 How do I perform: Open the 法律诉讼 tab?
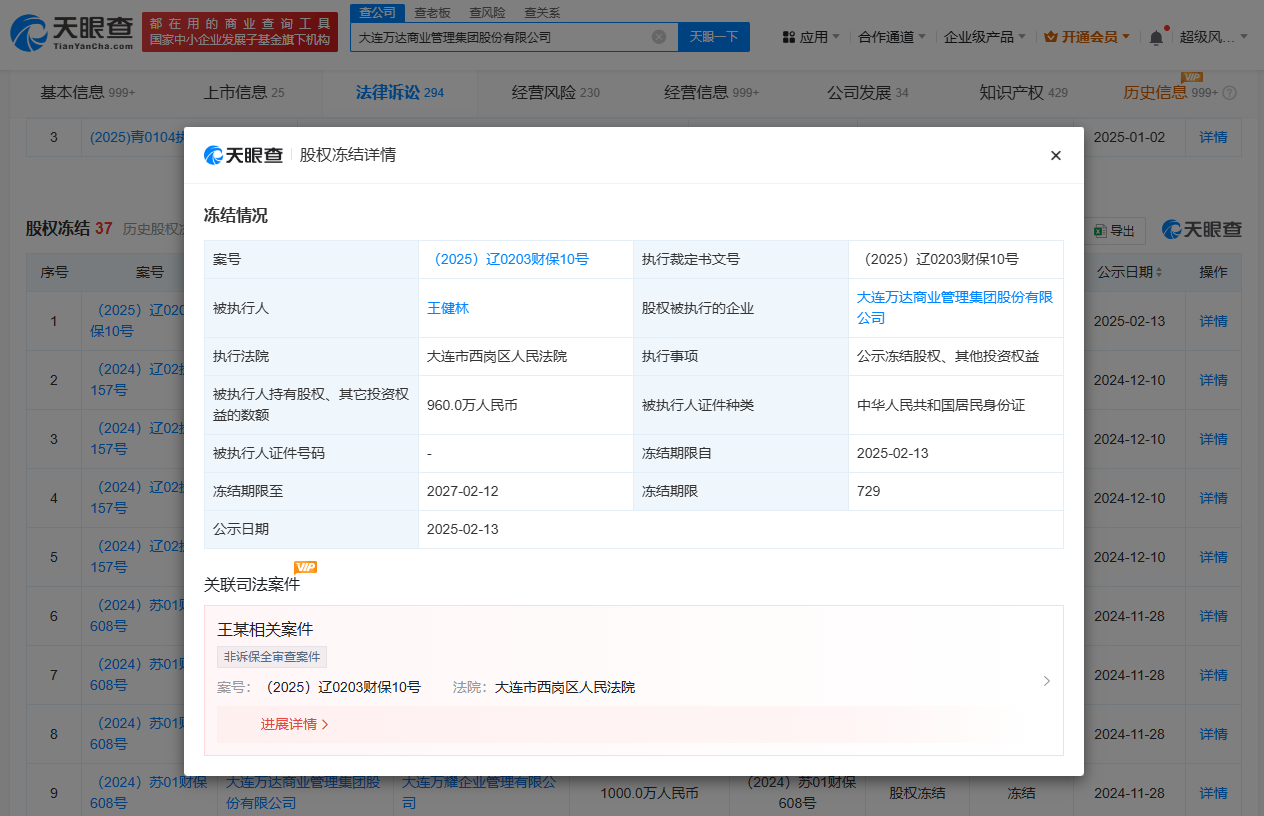[x=400, y=93]
